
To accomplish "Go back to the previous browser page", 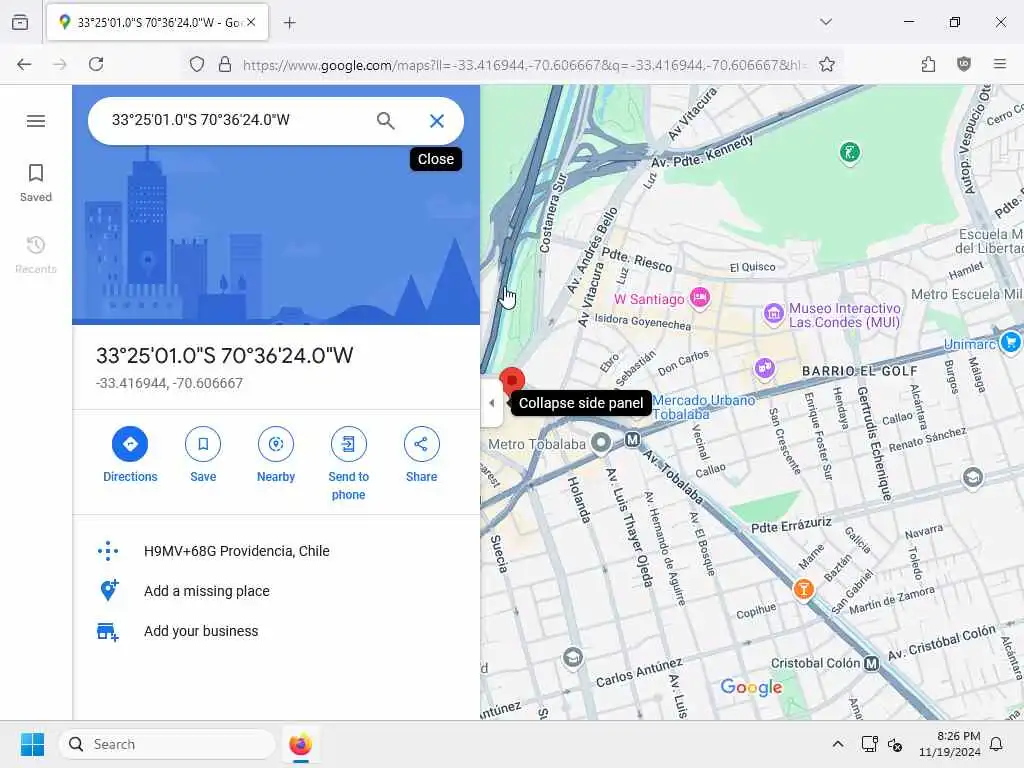I will [x=24, y=64].
